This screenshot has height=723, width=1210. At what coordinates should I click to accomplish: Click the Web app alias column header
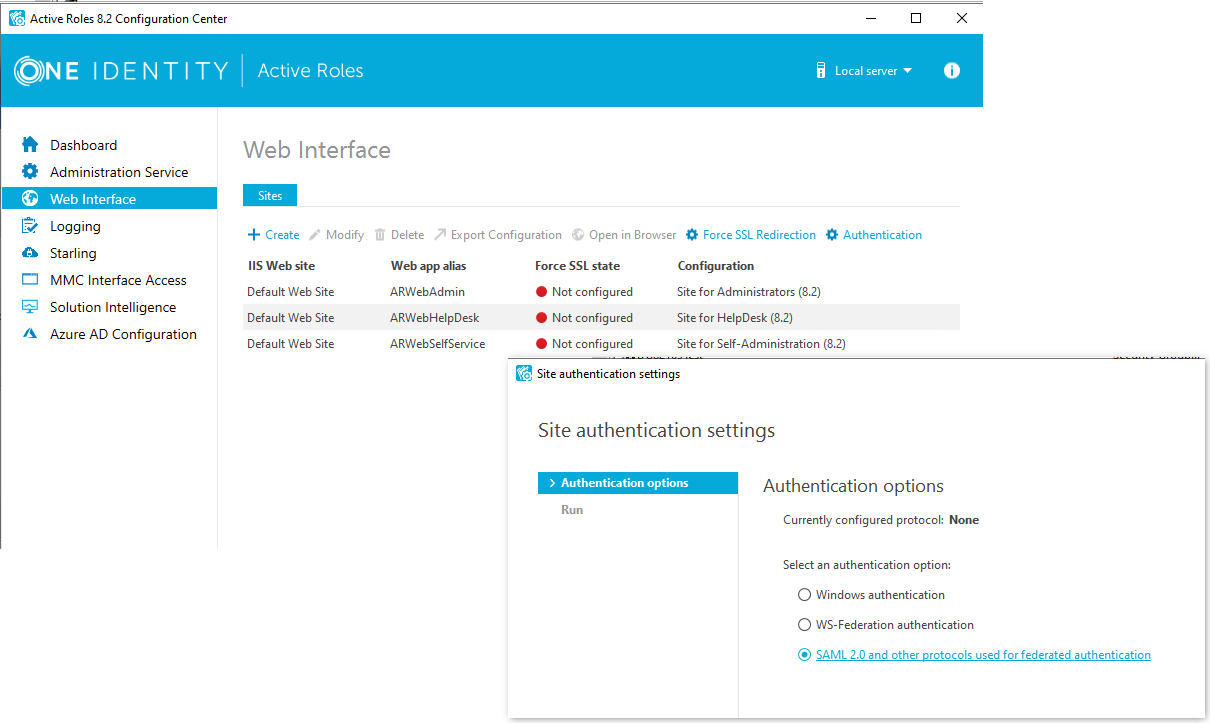pyautogui.click(x=428, y=266)
